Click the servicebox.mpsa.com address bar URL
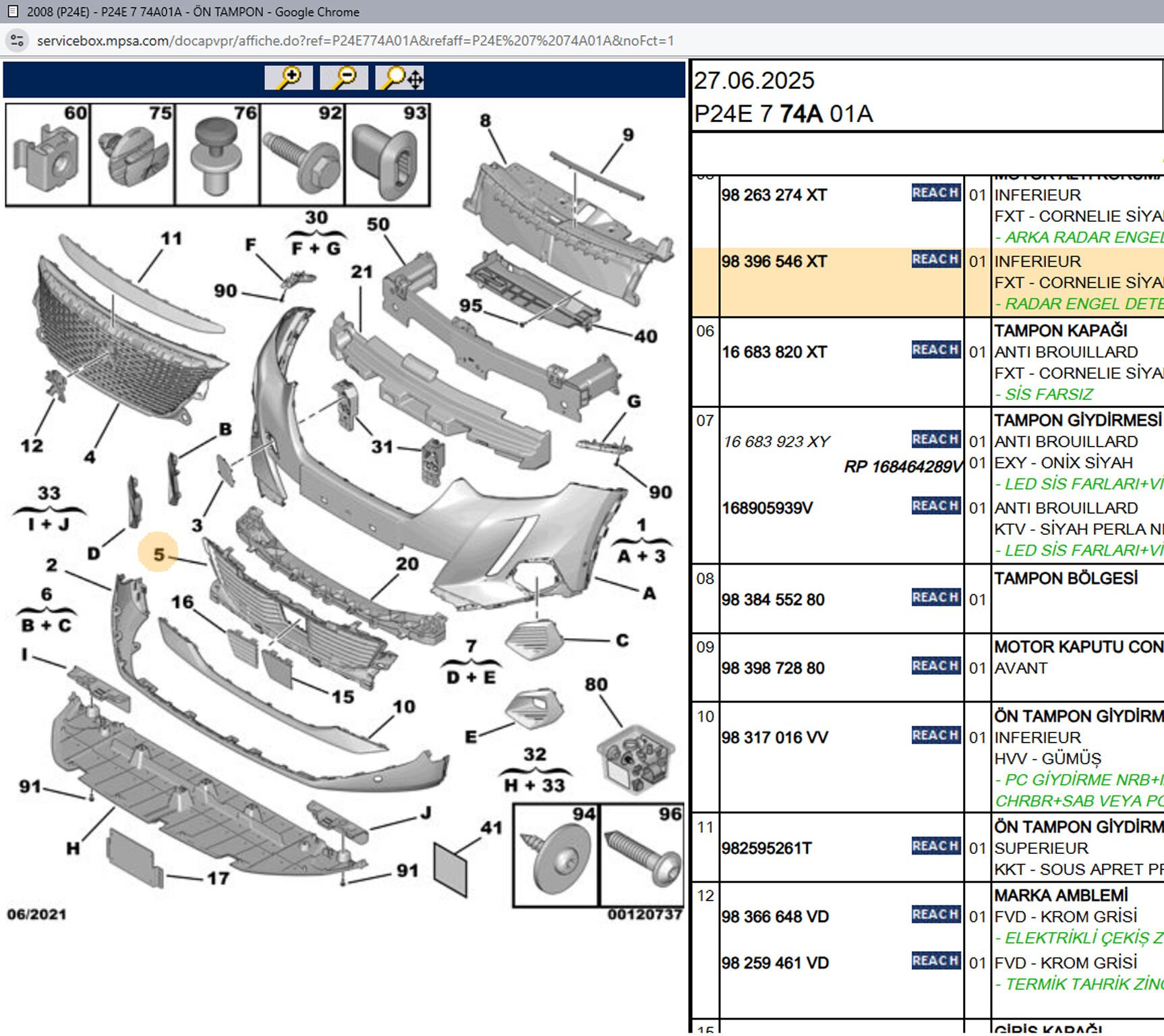 [x=355, y=40]
